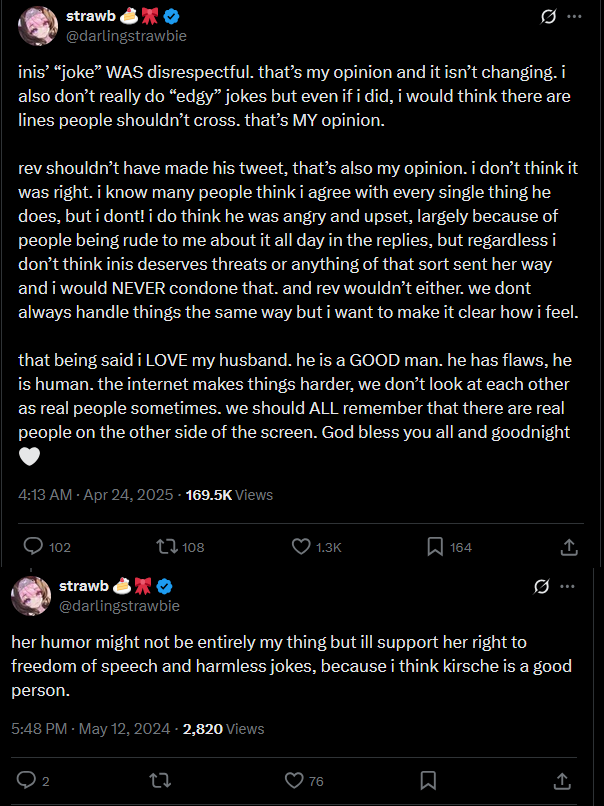Expand three-dot menu on bottom tweet
The height and width of the screenshot is (806, 604).
(568, 586)
